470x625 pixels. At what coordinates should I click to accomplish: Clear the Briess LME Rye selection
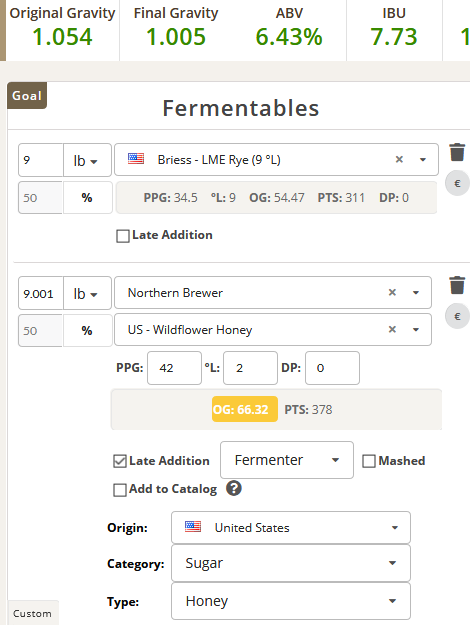point(399,159)
